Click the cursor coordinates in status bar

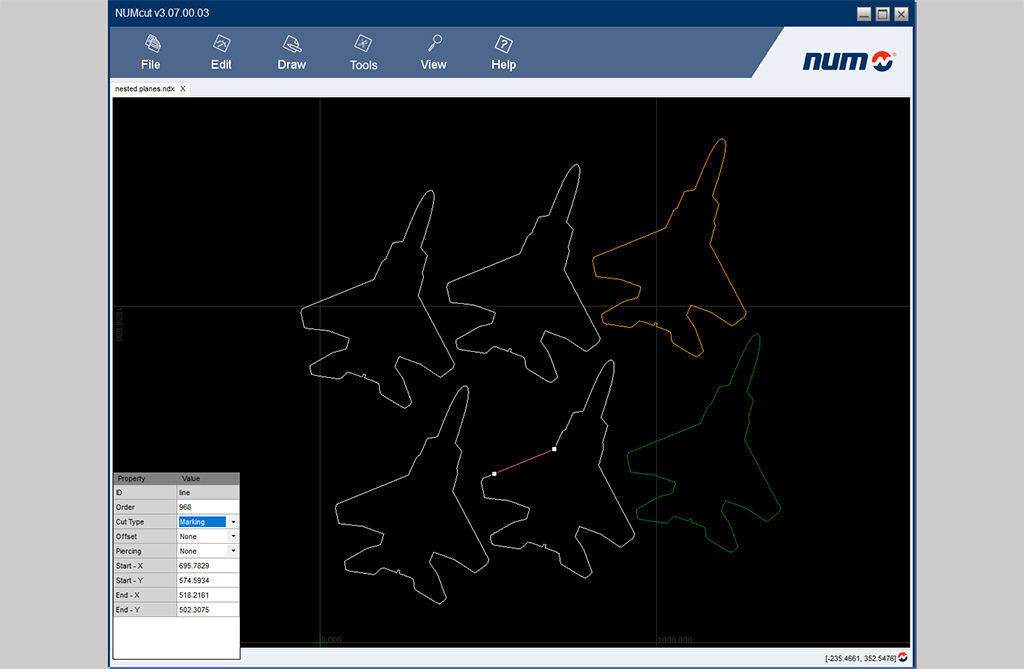tap(860, 659)
